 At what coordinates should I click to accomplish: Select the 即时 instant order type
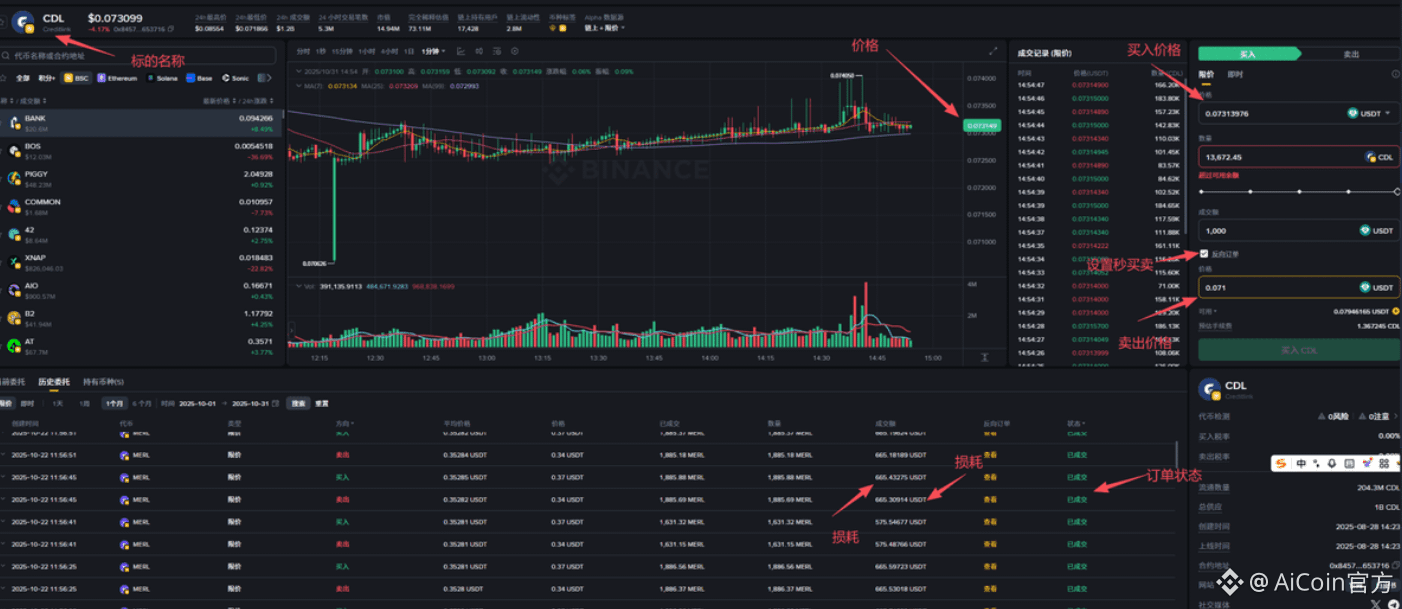1235,74
